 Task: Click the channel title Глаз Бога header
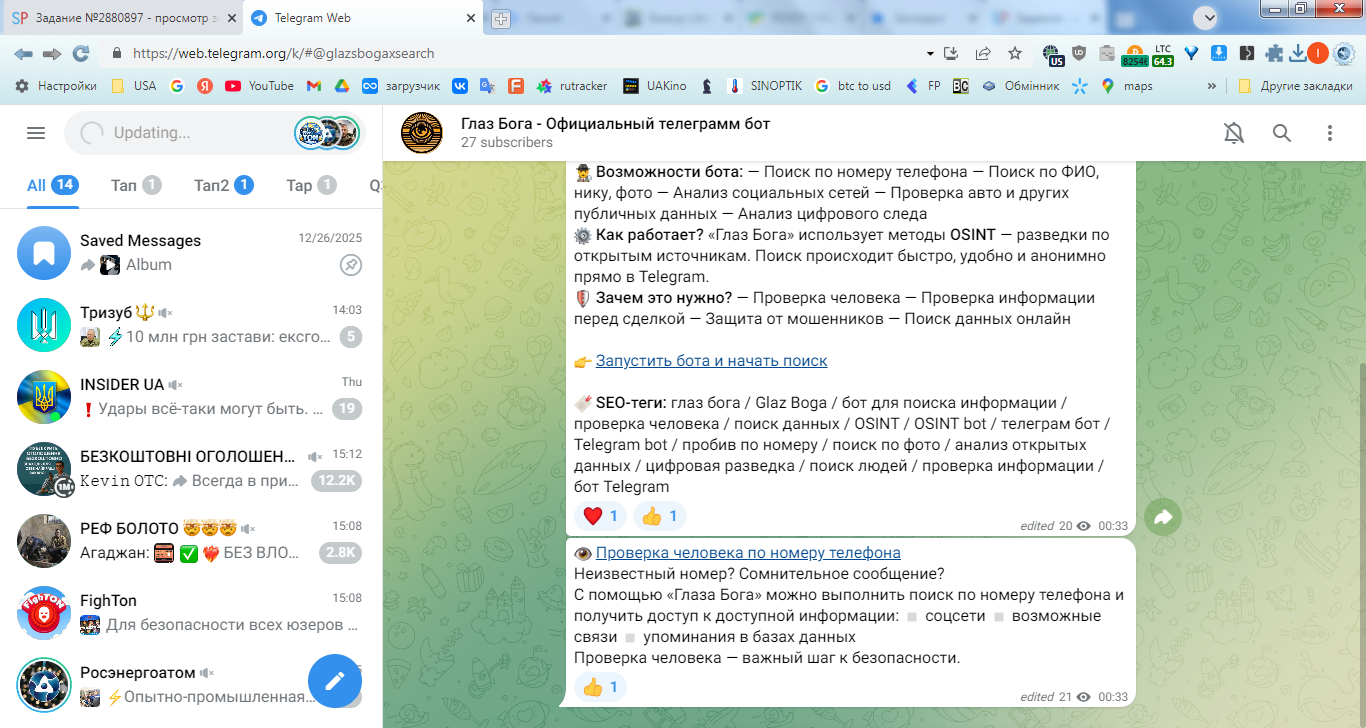click(615, 124)
